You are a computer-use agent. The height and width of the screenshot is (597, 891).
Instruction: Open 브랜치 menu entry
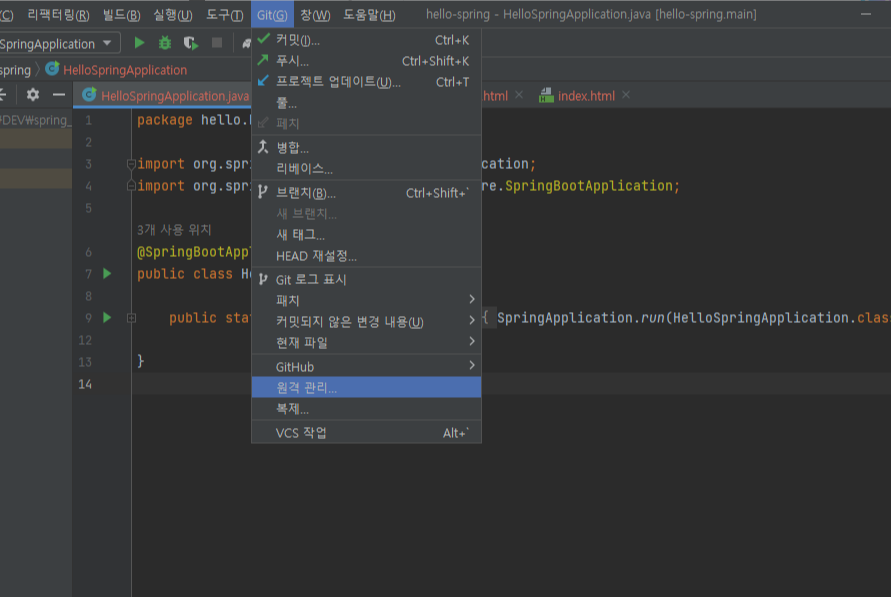point(367,193)
